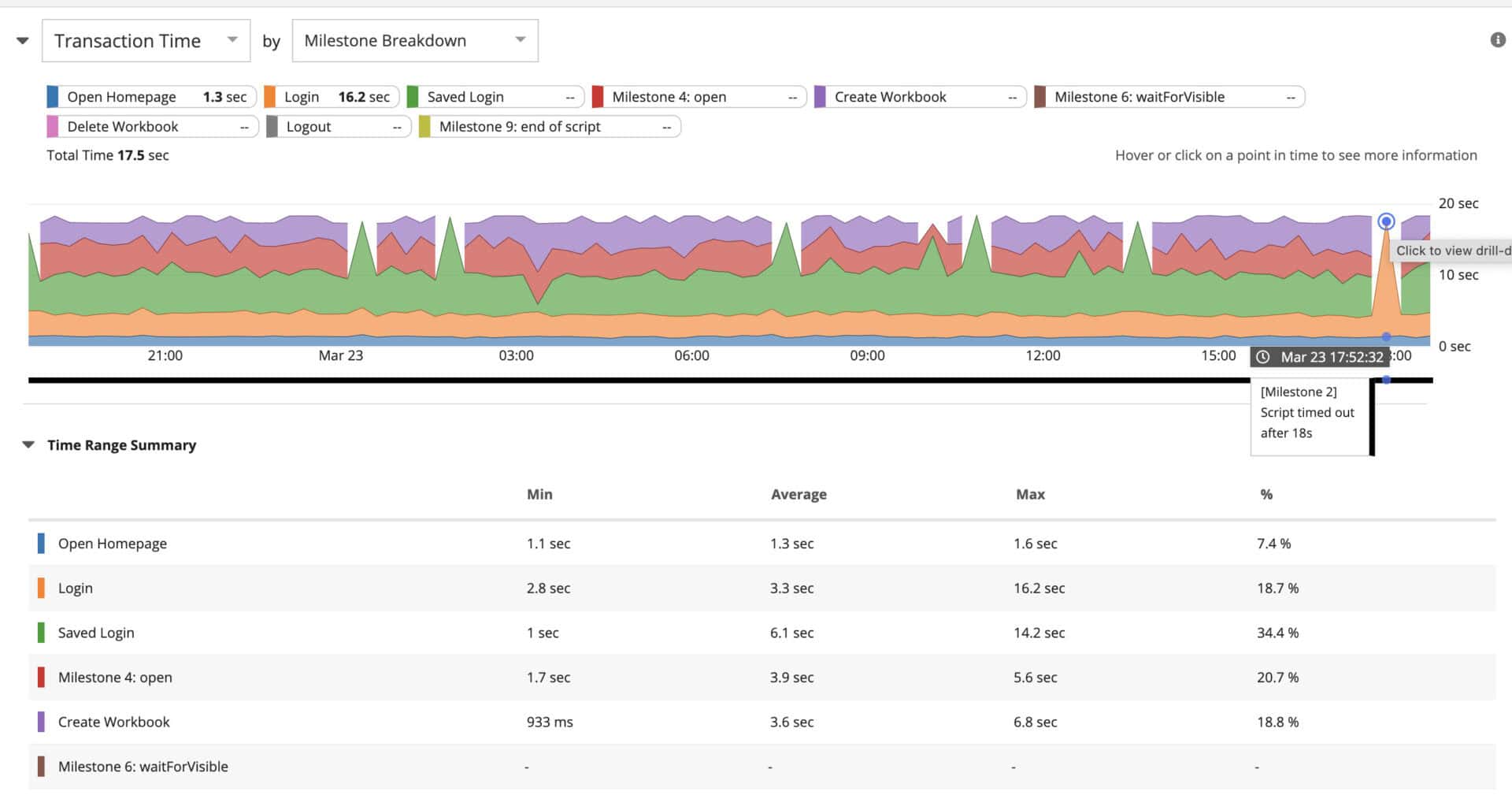Screen dimensions: 1512x795
Task: Toggle the Login legend series
Action: (x=332, y=97)
